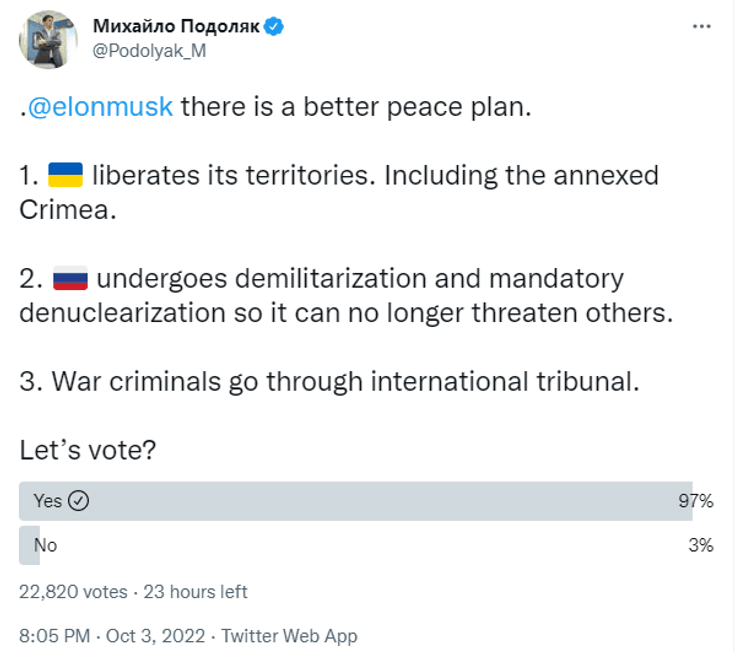This screenshot has height=653, width=740.
Task: Click the blue verified badge
Action: (x=274, y=27)
